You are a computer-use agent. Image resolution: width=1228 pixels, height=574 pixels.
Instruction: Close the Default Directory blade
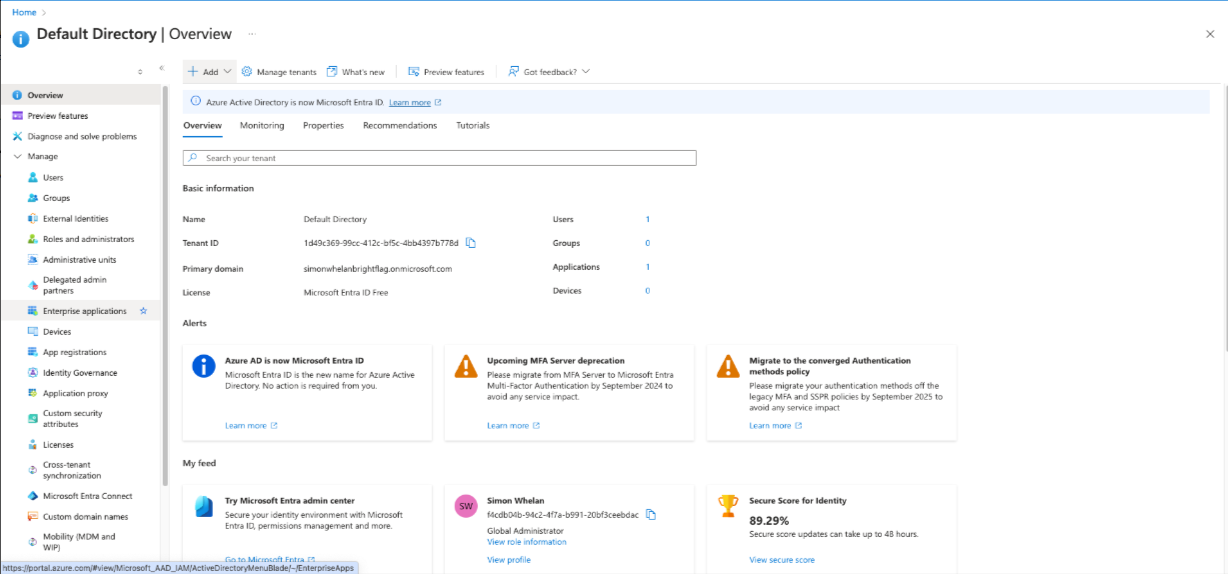(x=1210, y=34)
